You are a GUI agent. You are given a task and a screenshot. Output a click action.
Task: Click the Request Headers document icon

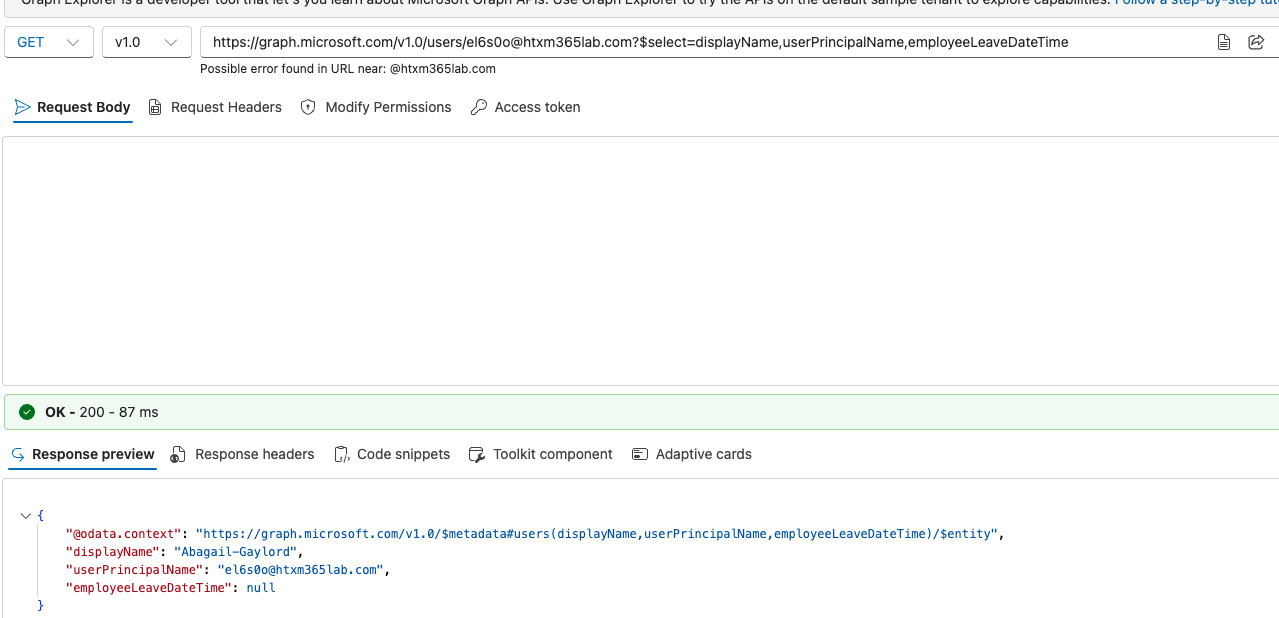[155, 107]
